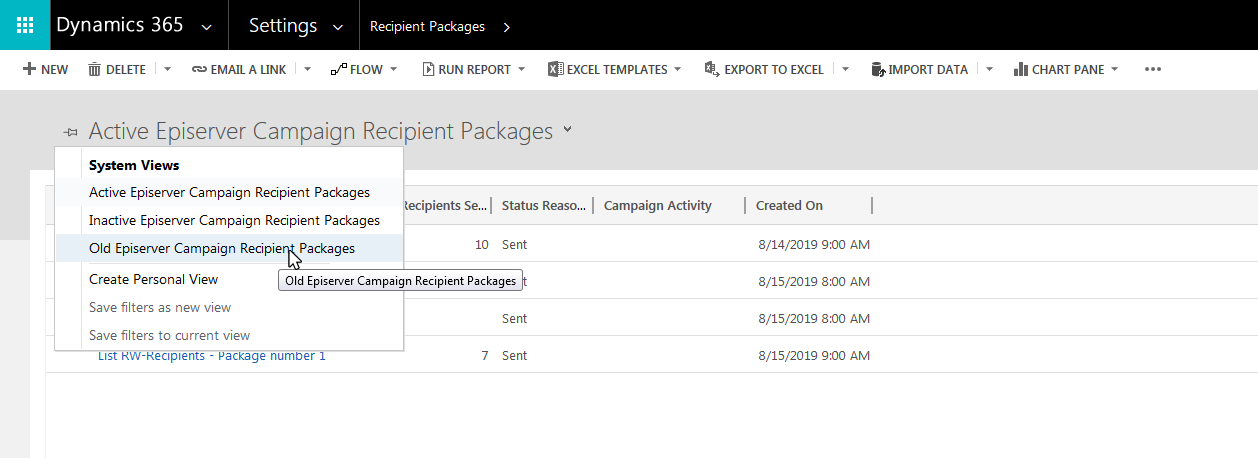1258x458 pixels.
Task: Click the Flow icon in toolbar
Action: [x=338, y=70]
